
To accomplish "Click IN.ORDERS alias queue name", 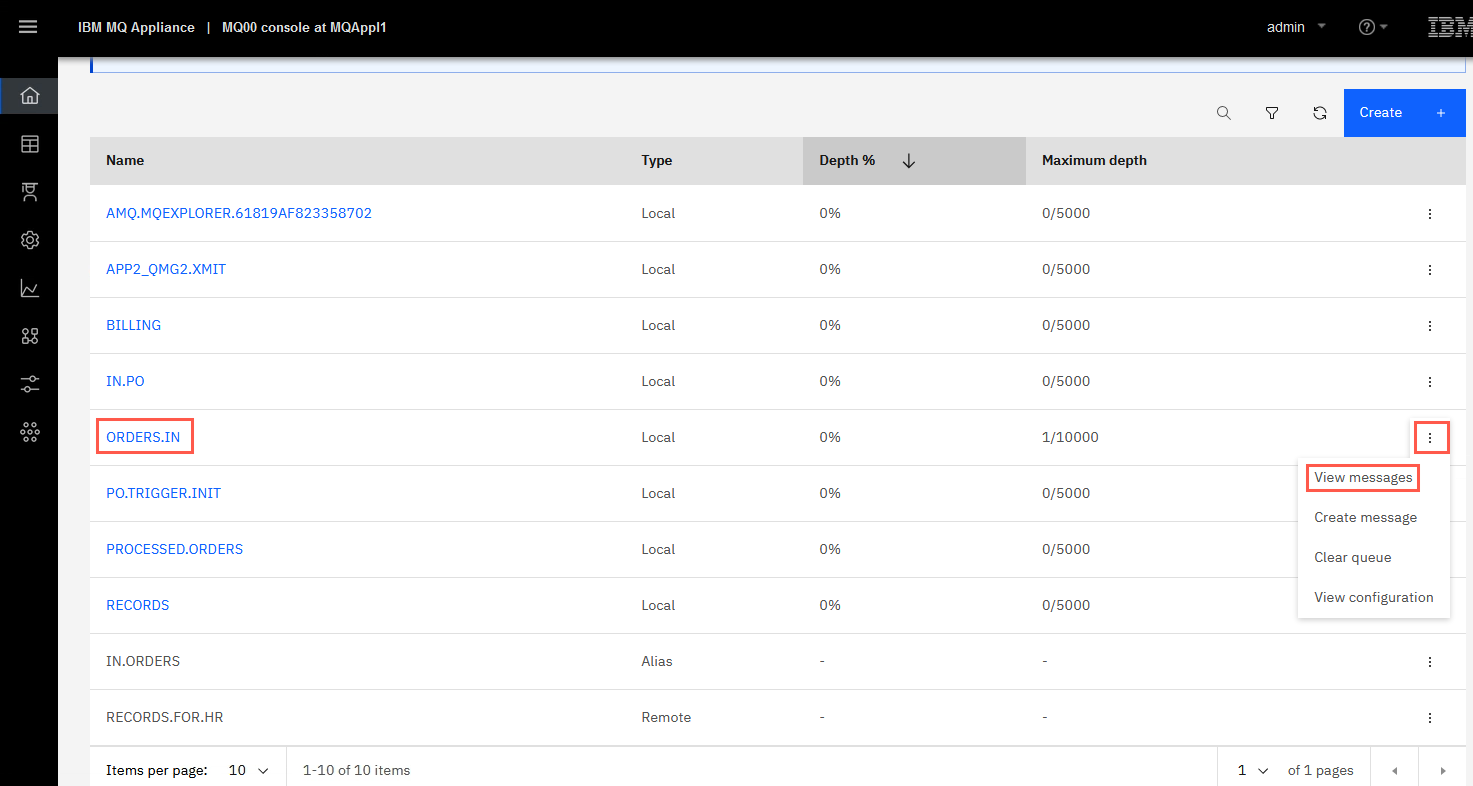I will [x=143, y=662].
